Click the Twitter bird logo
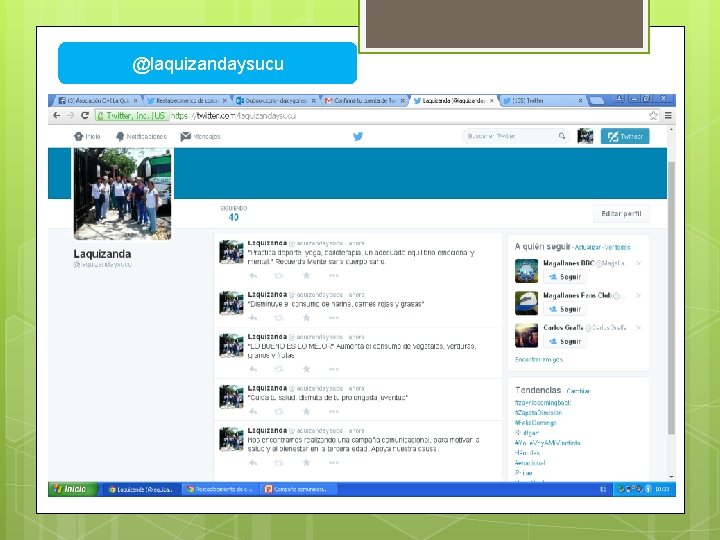 (x=358, y=136)
